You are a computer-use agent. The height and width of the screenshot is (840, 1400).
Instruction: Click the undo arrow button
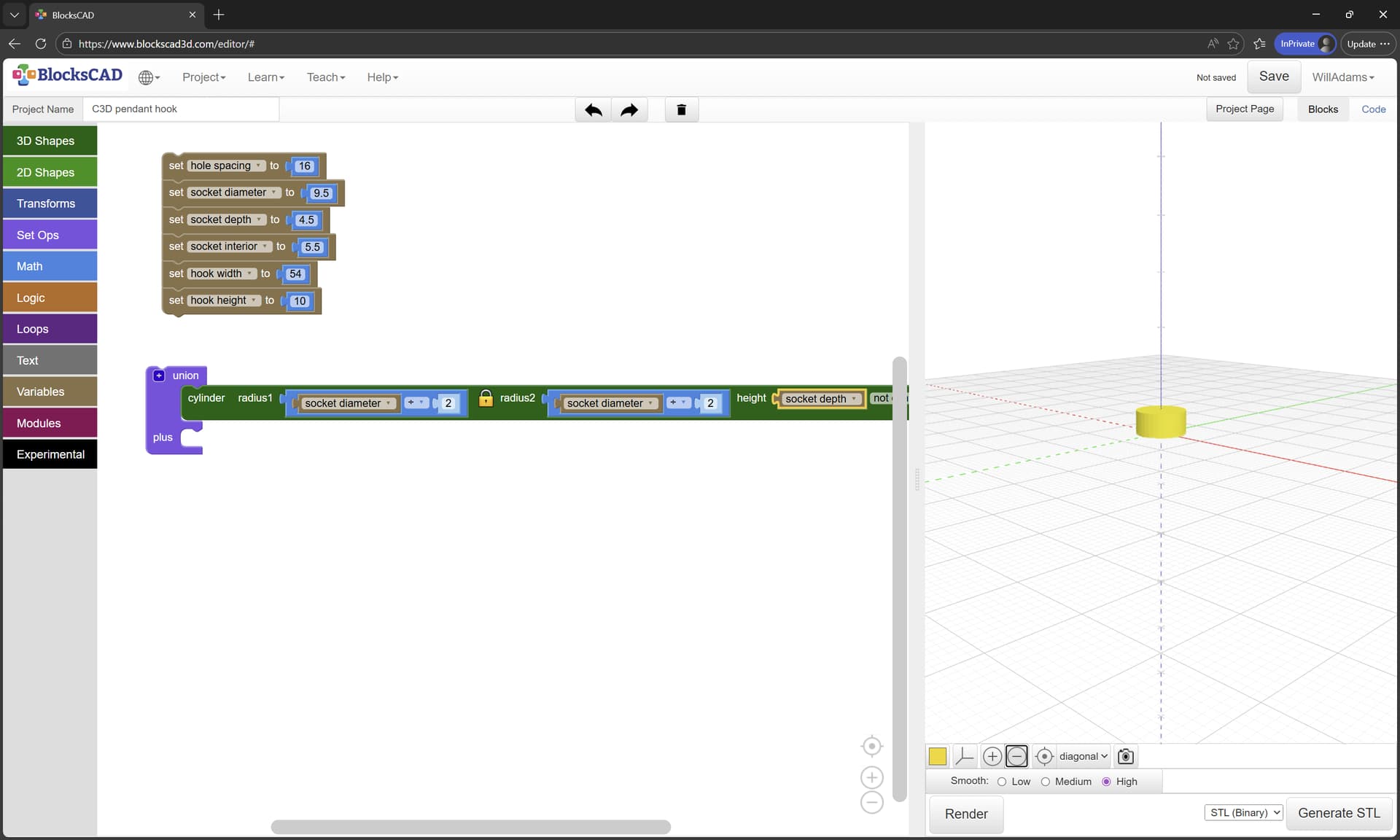593,110
